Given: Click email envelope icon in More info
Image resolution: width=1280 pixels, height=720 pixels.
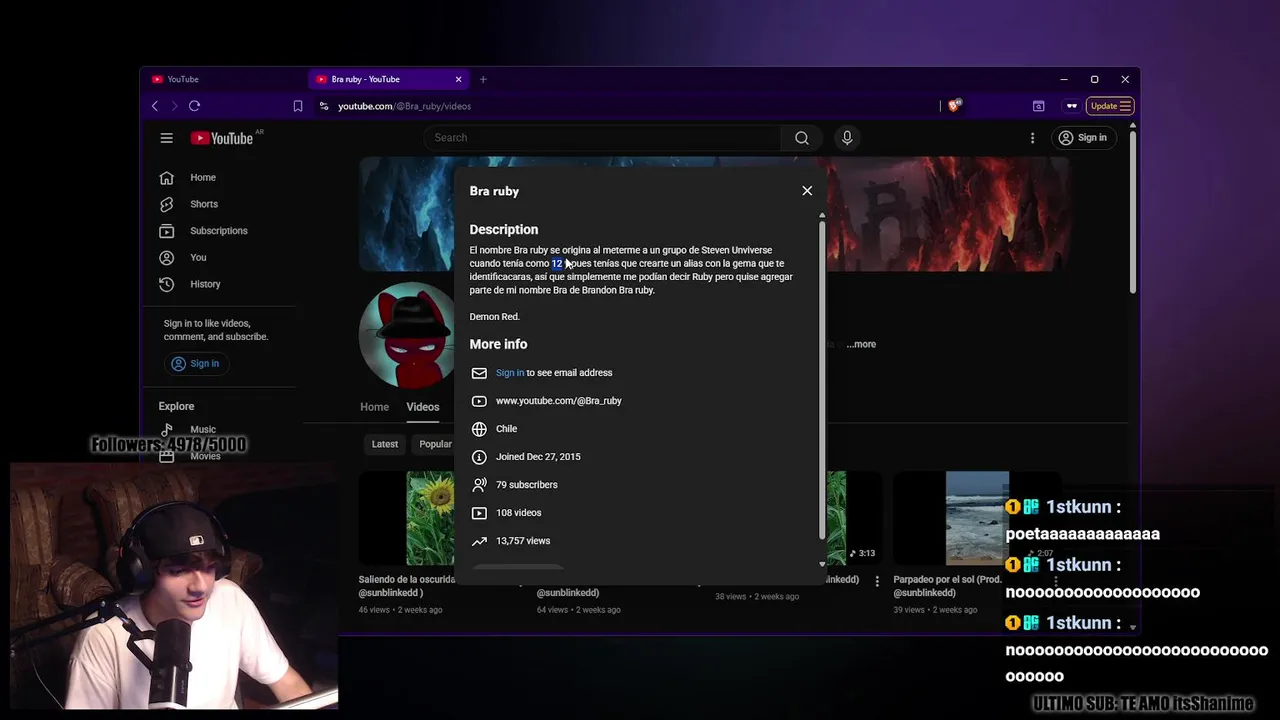Looking at the screenshot, I should tap(479, 373).
